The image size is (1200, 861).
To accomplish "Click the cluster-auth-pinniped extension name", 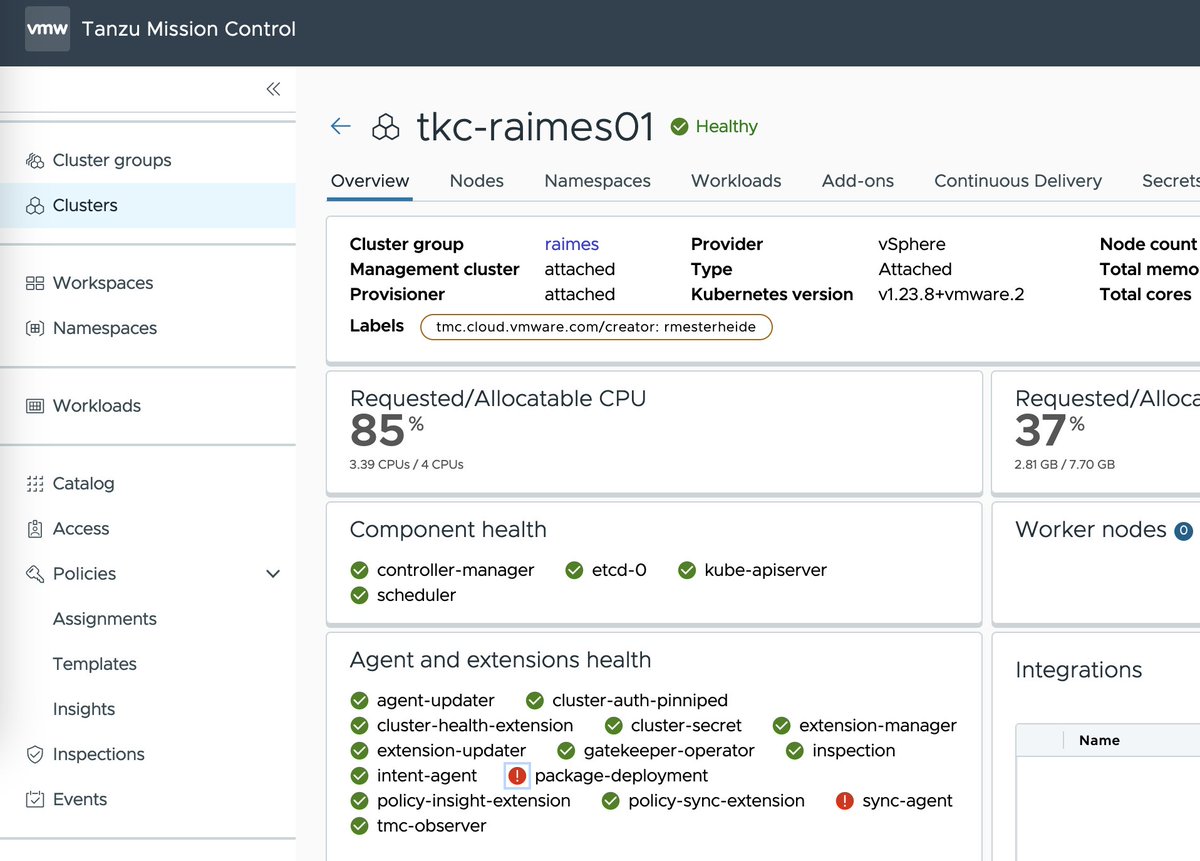I will point(640,700).
